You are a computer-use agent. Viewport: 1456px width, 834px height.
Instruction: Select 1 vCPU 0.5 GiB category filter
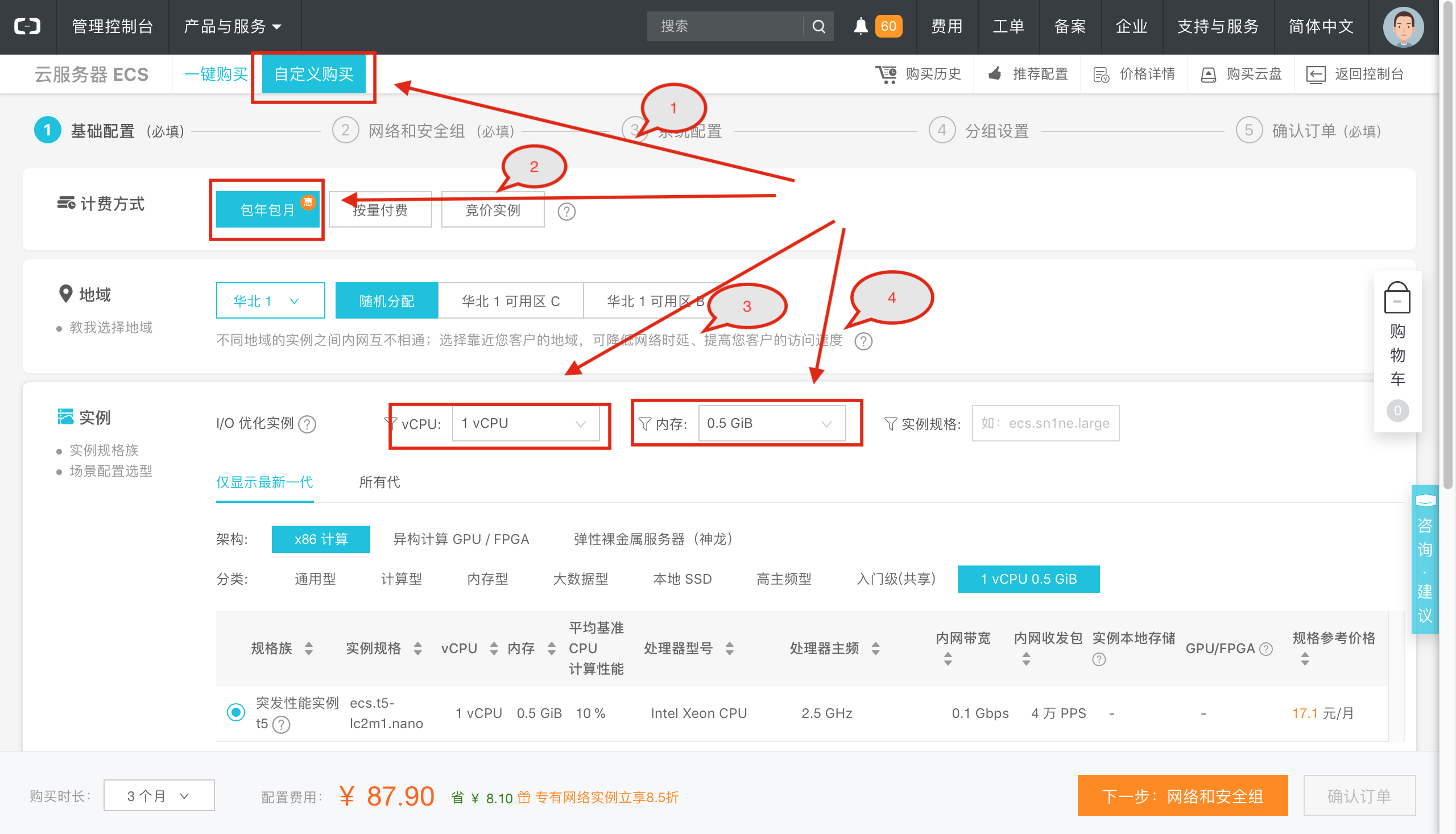[1029, 579]
